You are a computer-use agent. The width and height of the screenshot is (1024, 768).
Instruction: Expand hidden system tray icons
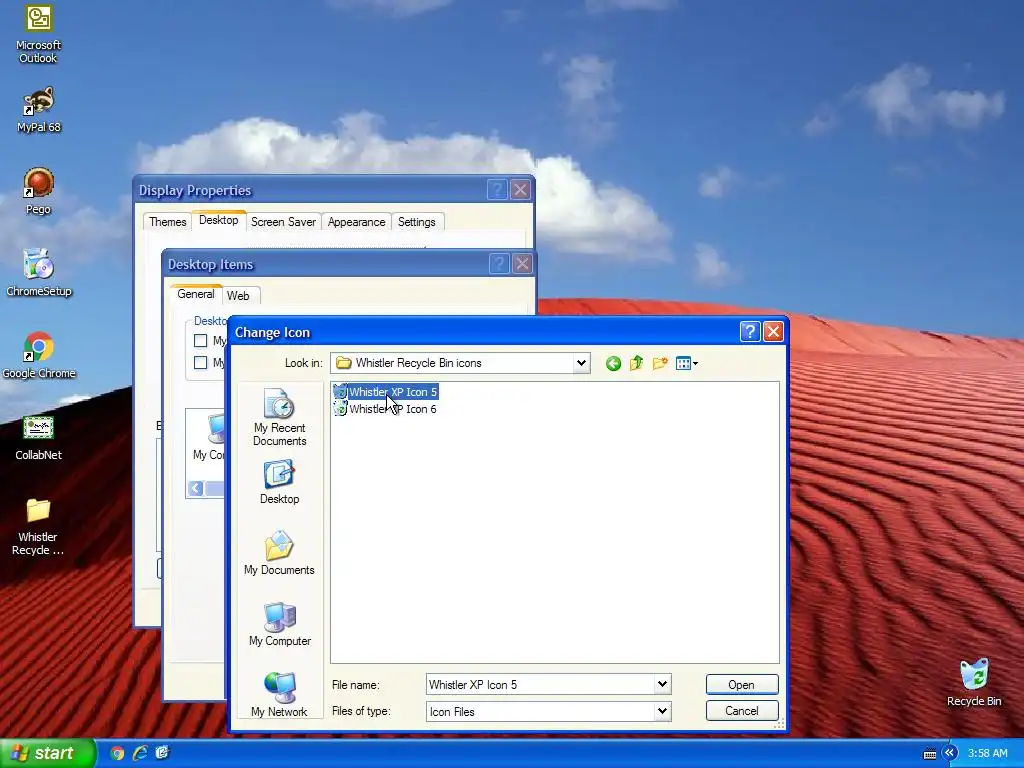(x=950, y=753)
